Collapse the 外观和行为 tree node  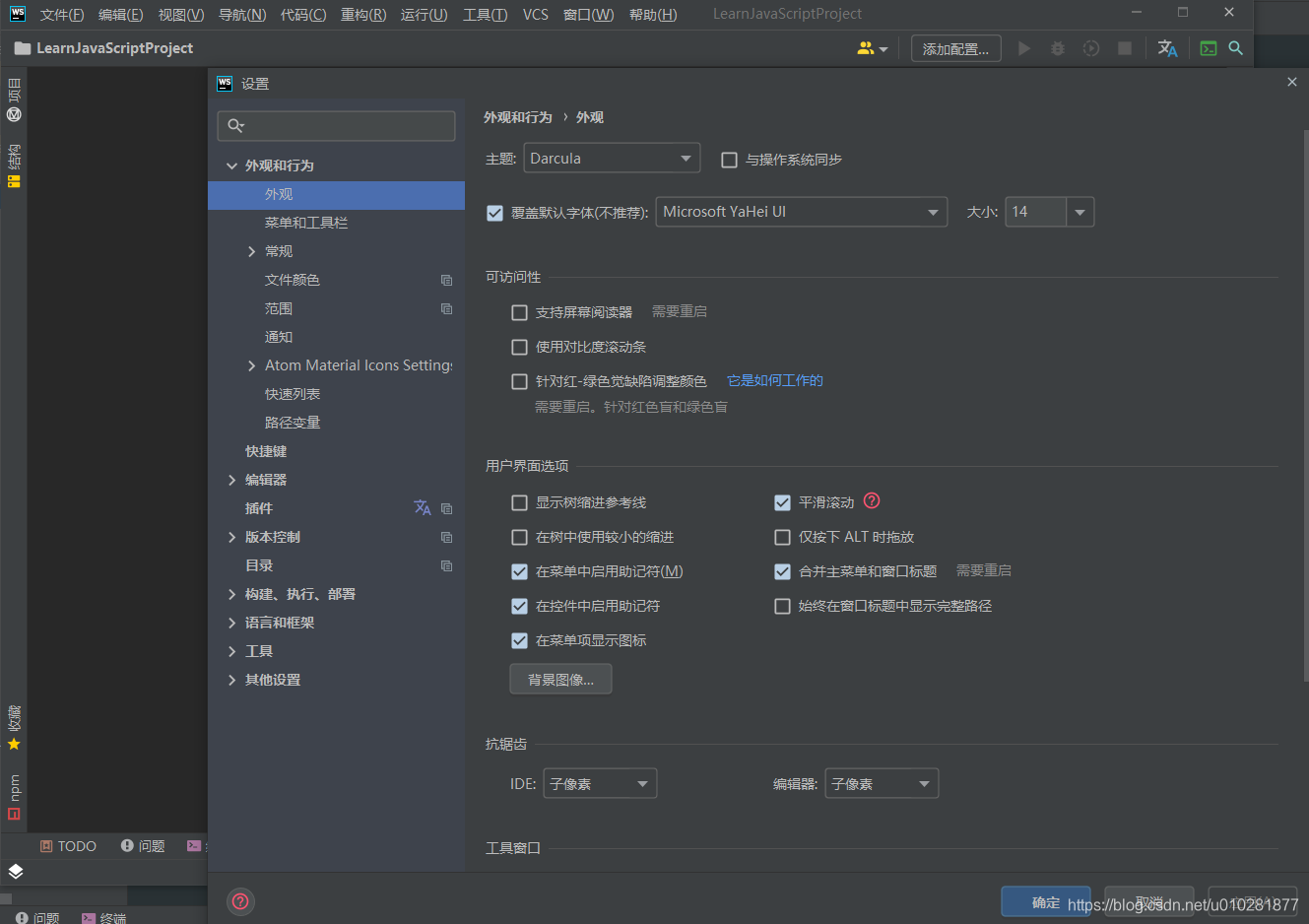(x=232, y=165)
